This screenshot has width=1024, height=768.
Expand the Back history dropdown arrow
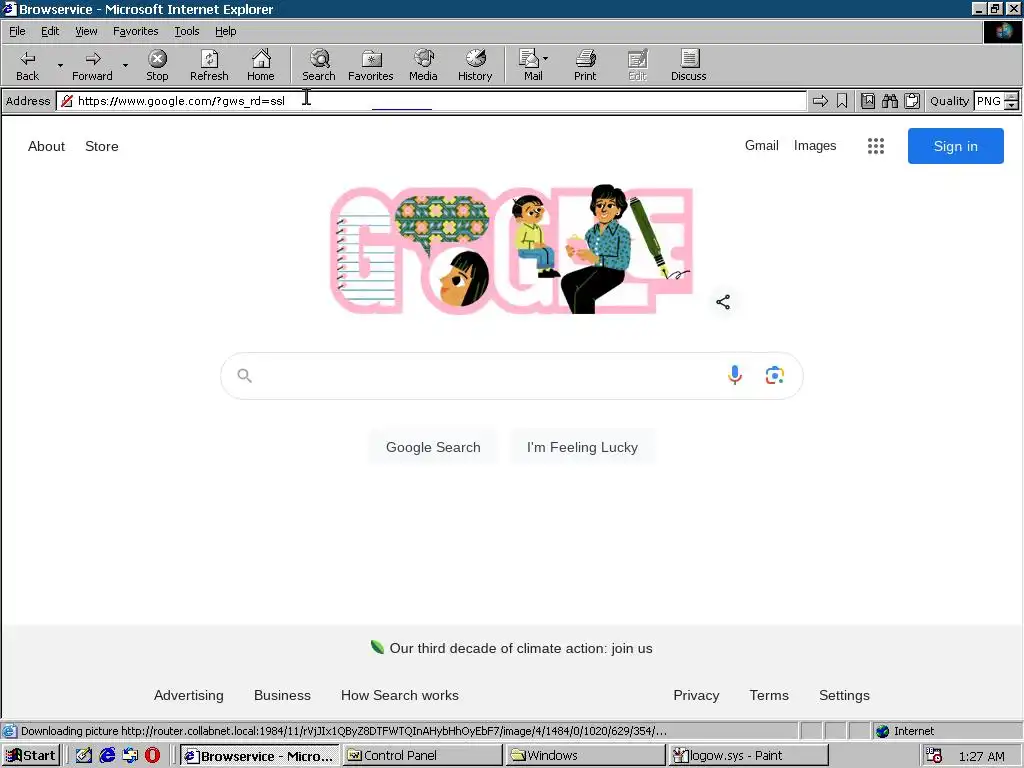[x=60, y=65]
